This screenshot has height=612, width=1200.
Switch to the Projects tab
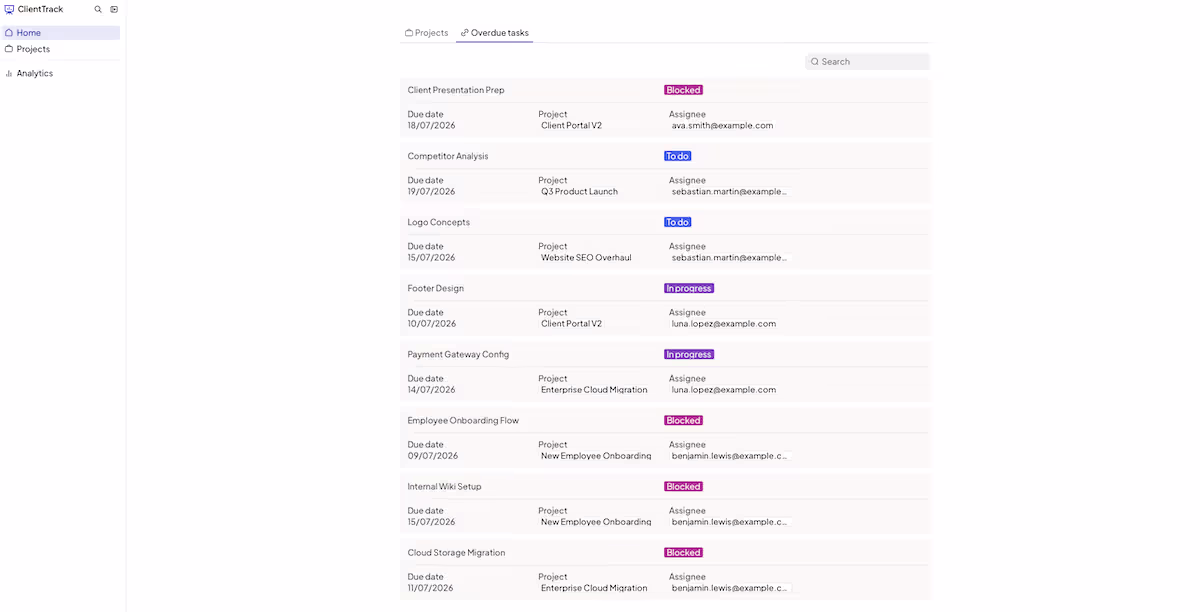pyautogui.click(x=427, y=33)
